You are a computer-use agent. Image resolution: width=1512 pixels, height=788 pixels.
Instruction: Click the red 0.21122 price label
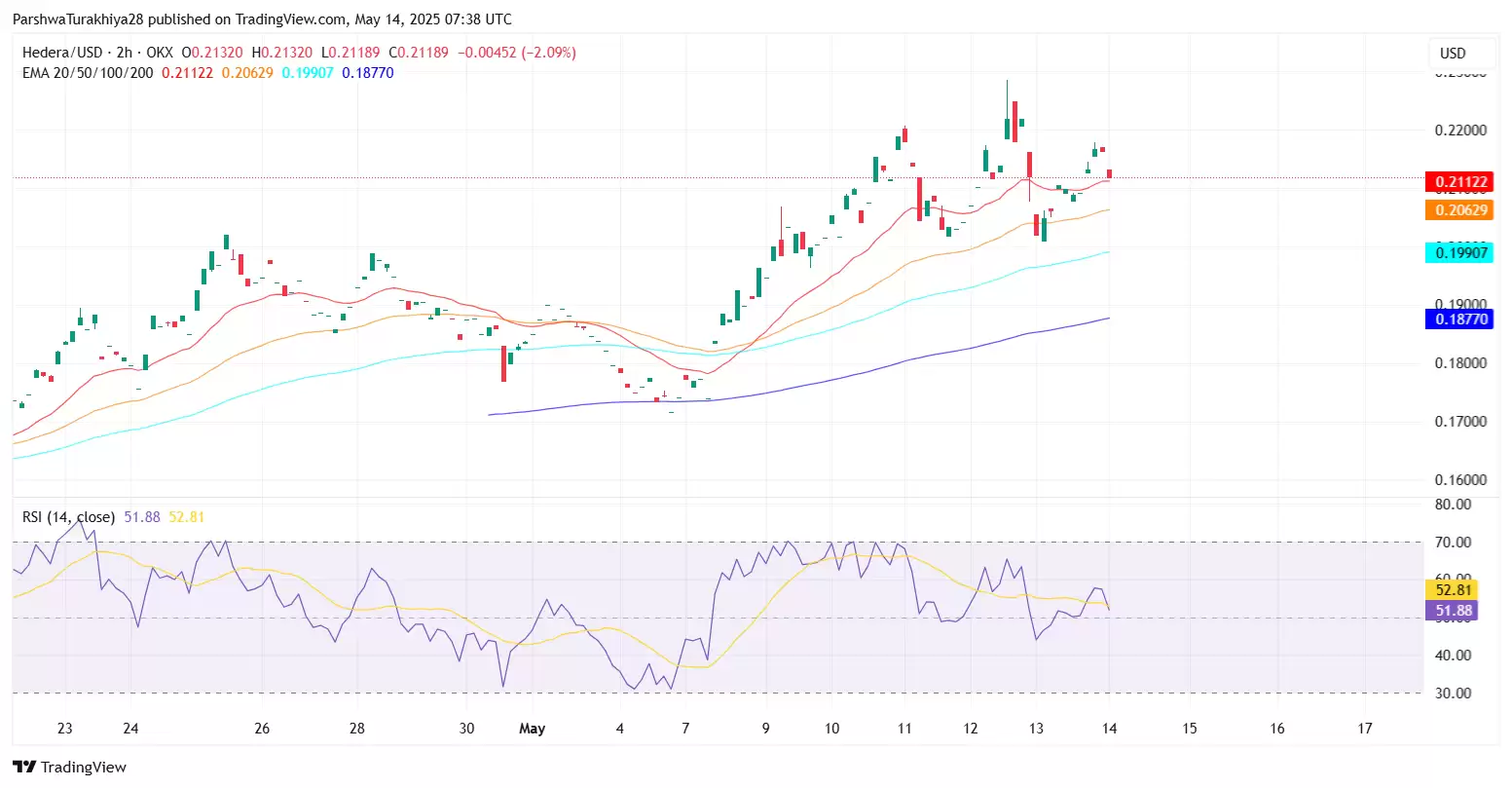(1457, 182)
